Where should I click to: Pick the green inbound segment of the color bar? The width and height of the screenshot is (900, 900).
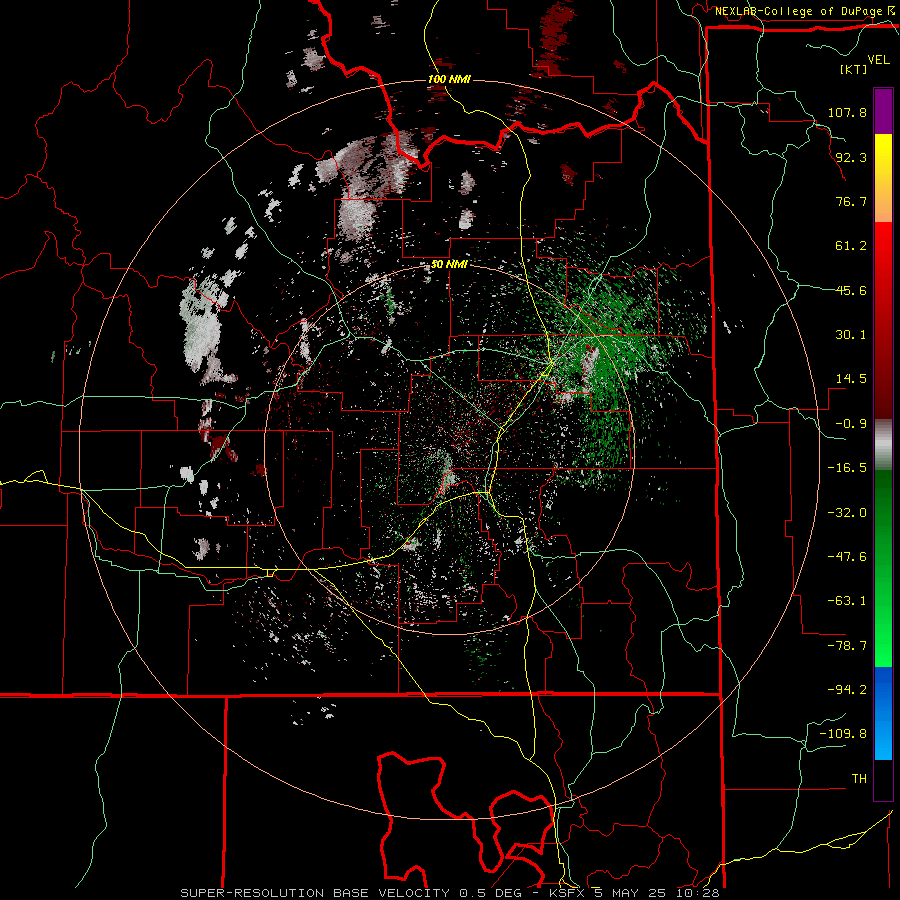(883, 568)
